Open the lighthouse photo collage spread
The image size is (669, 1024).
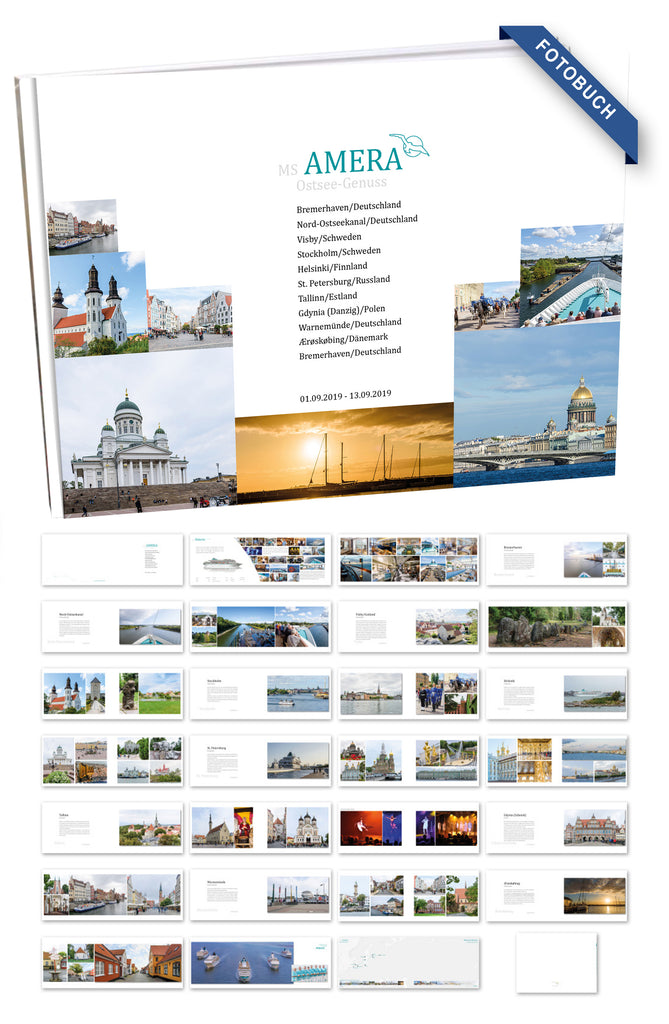pos(409,895)
